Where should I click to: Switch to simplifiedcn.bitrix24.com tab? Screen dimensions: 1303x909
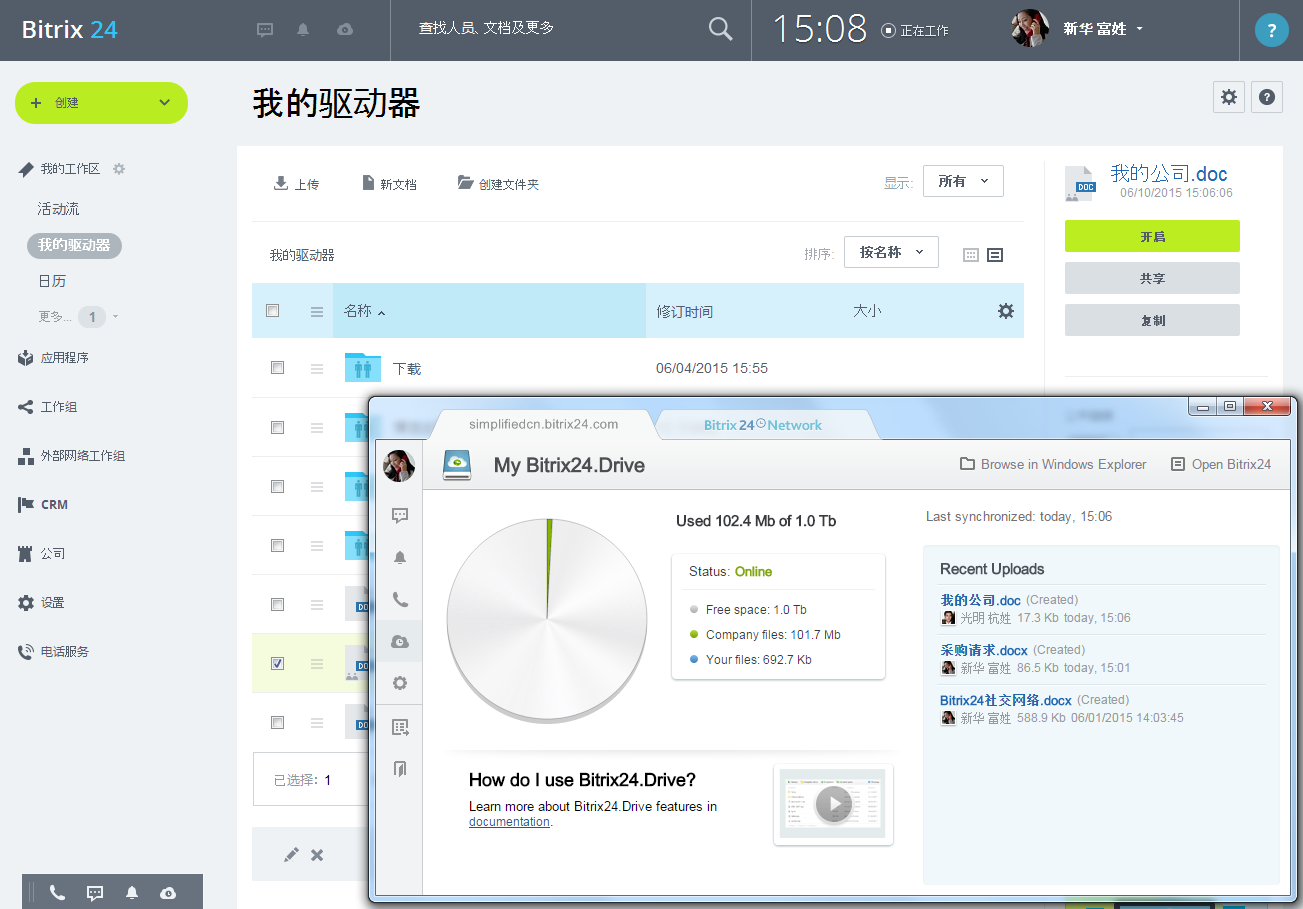pos(543,424)
